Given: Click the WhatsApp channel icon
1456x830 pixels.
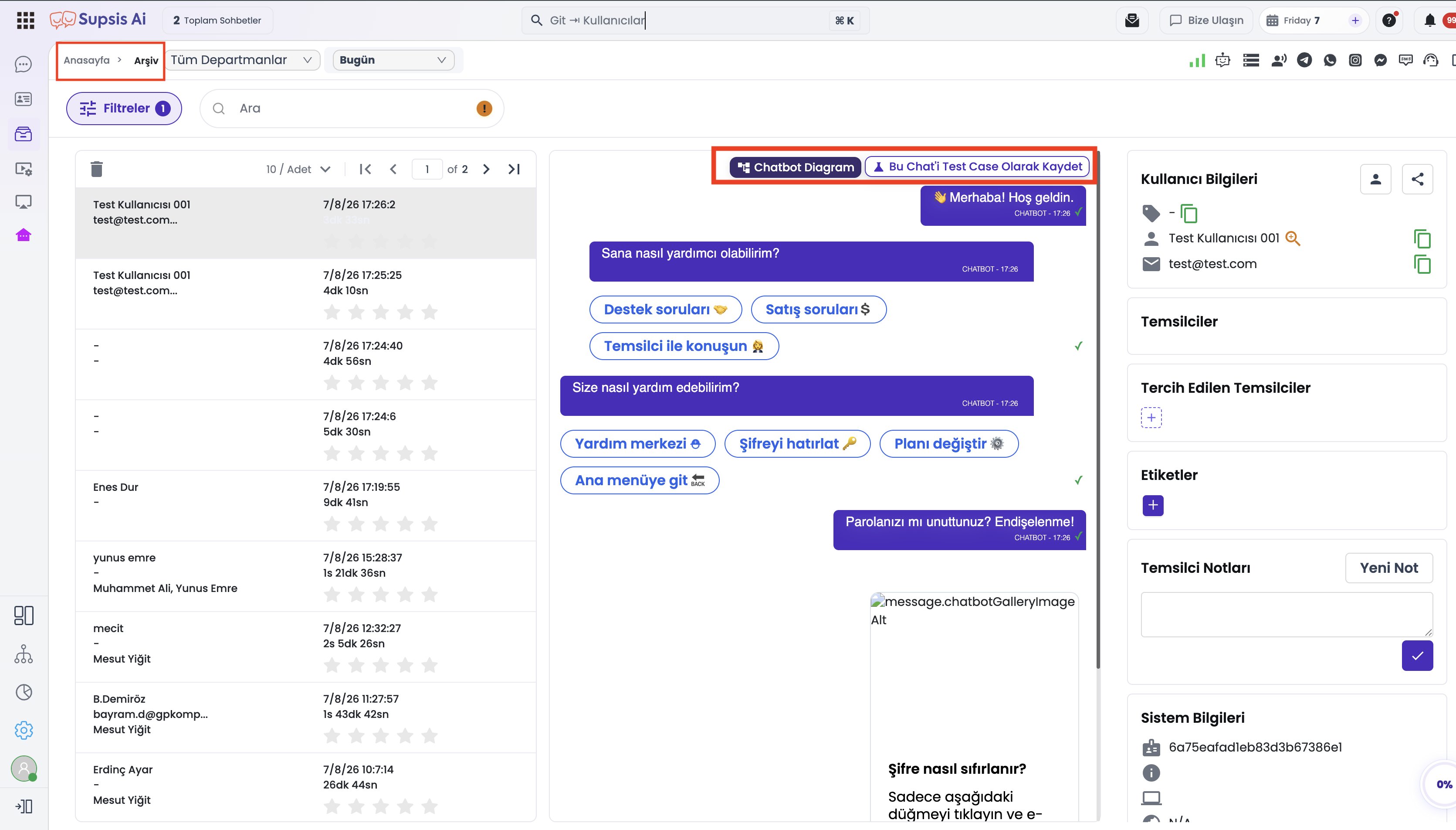Looking at the screenshot, I should (x=1330, y=60).
